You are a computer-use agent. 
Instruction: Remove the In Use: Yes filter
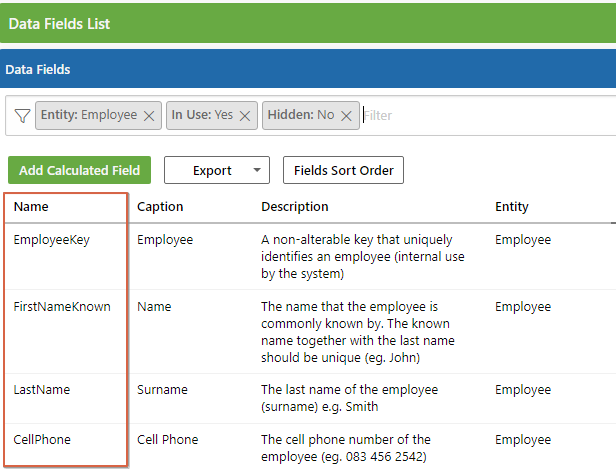(245, 116)
